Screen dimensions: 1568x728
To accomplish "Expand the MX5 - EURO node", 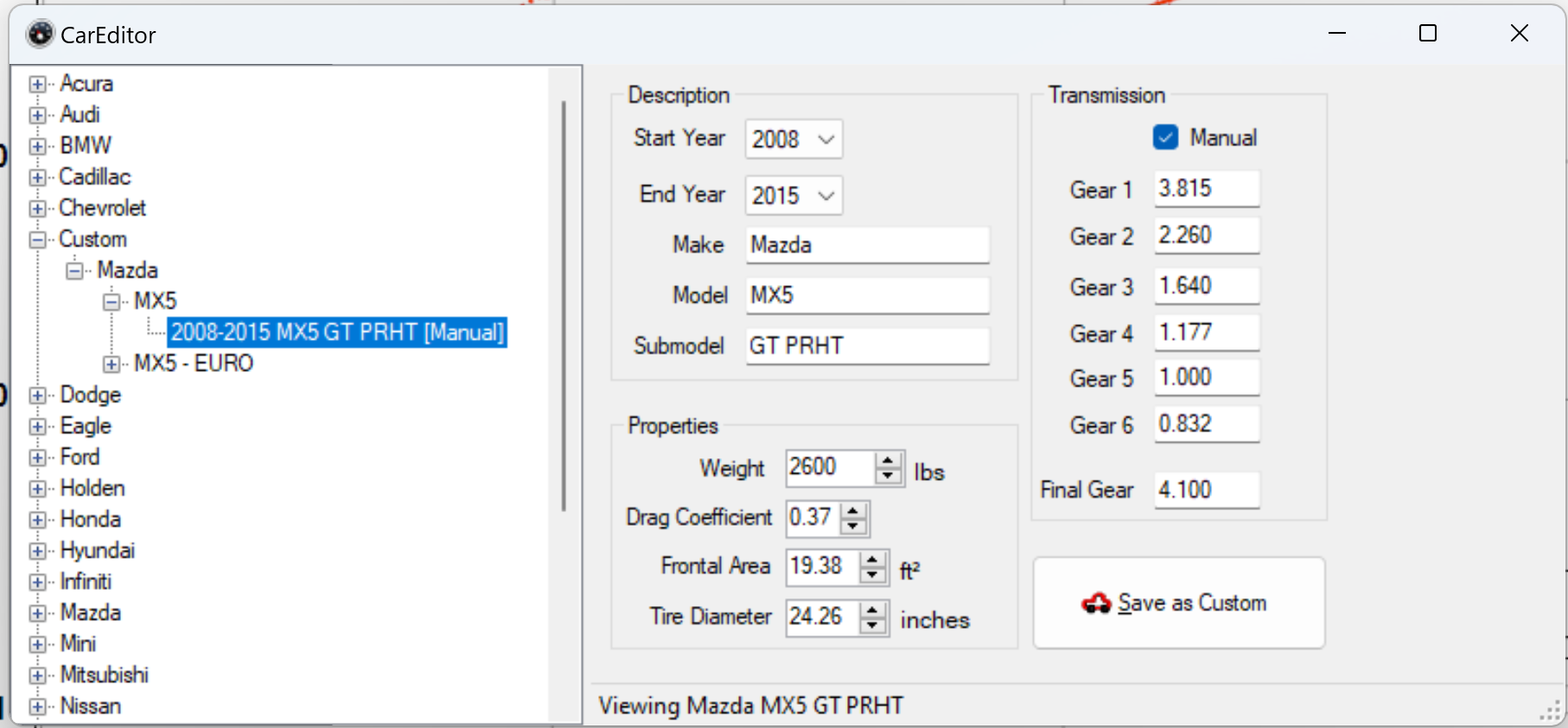I will click(x=112, y=364).
